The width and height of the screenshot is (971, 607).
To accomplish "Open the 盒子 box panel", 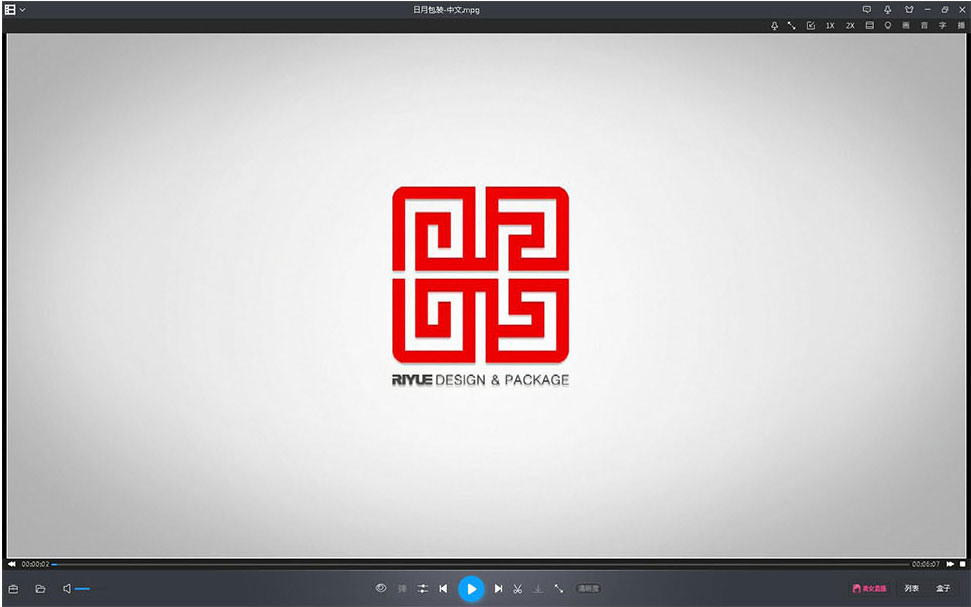I will click(x=943, y=588).
